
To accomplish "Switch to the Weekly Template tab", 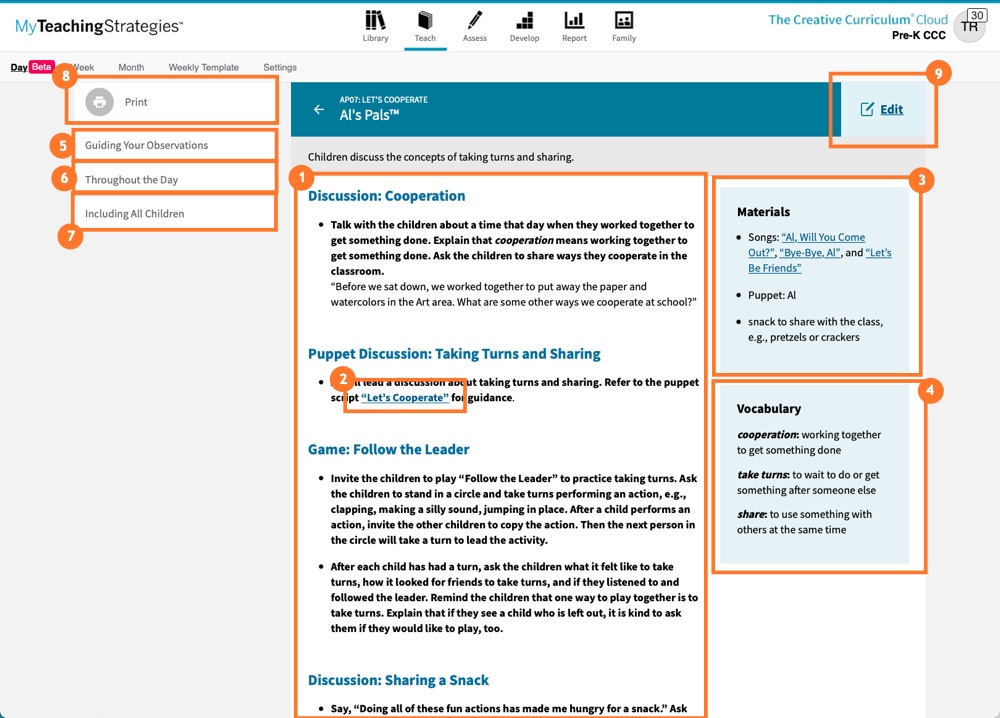I will click(203, 67).
